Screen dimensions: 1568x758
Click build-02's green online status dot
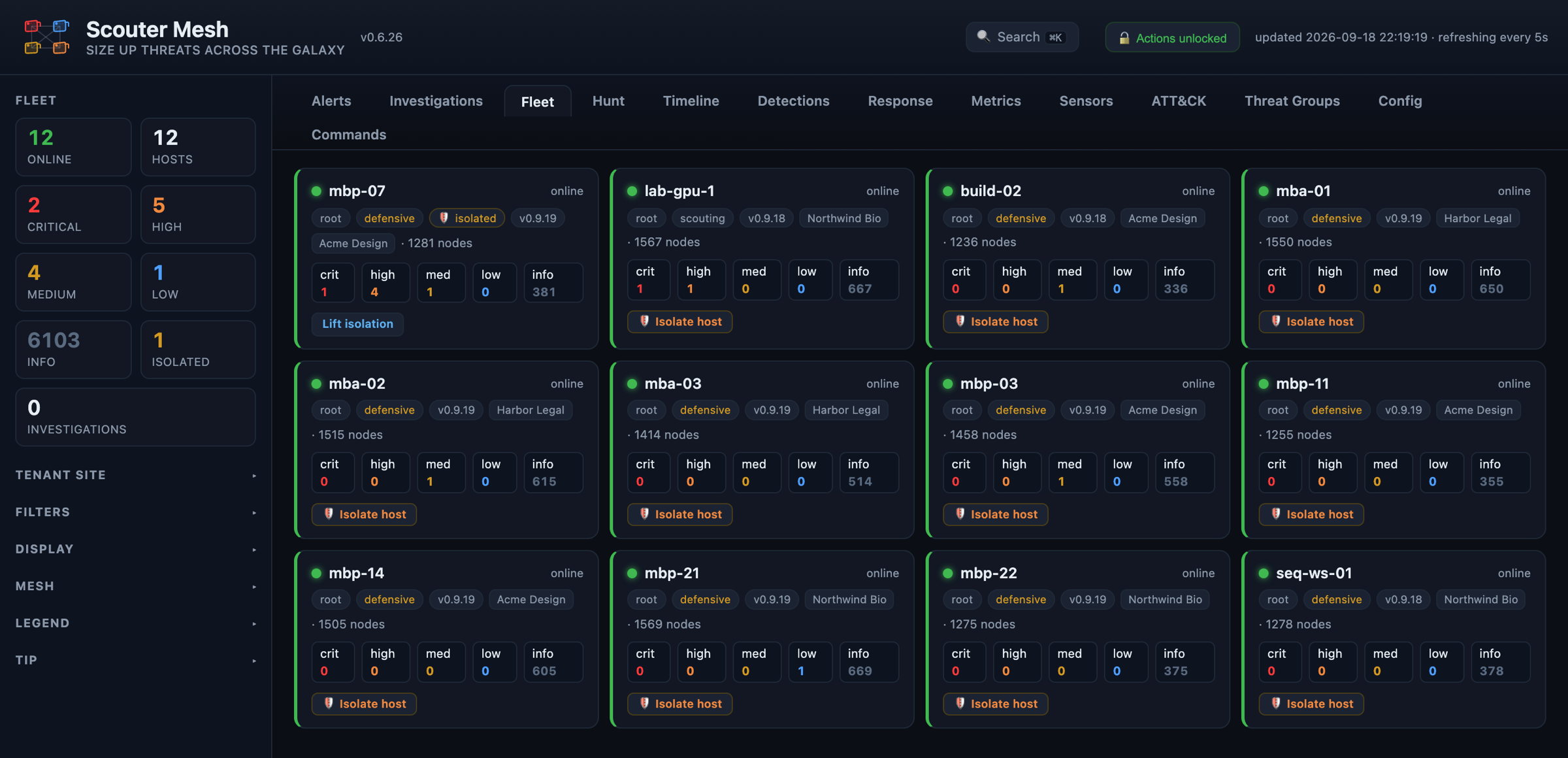[948, 191]
